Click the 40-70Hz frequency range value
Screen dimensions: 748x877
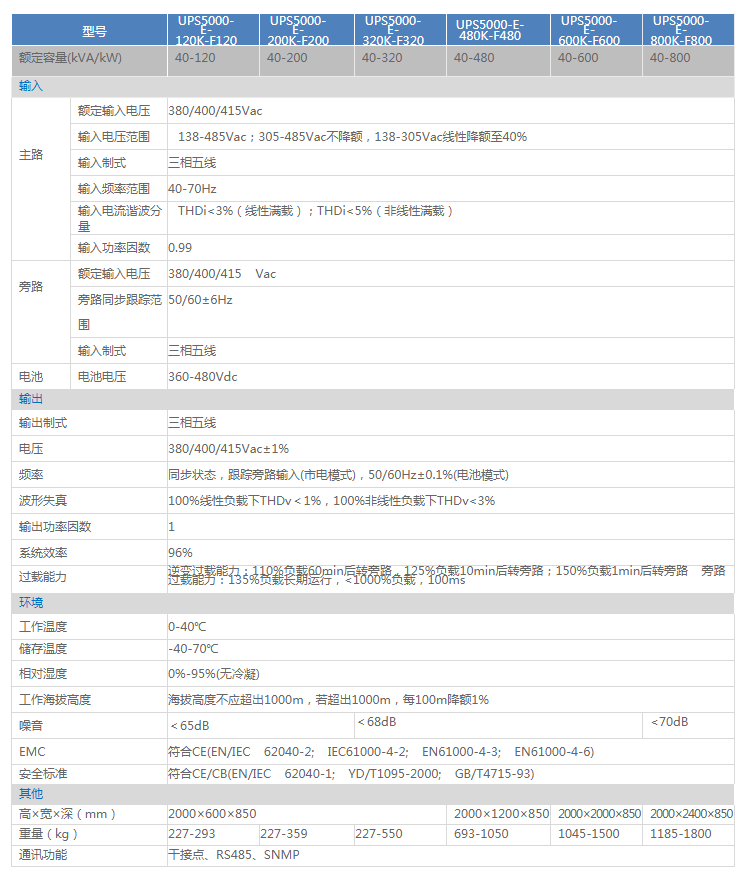[x=192, y=189]
